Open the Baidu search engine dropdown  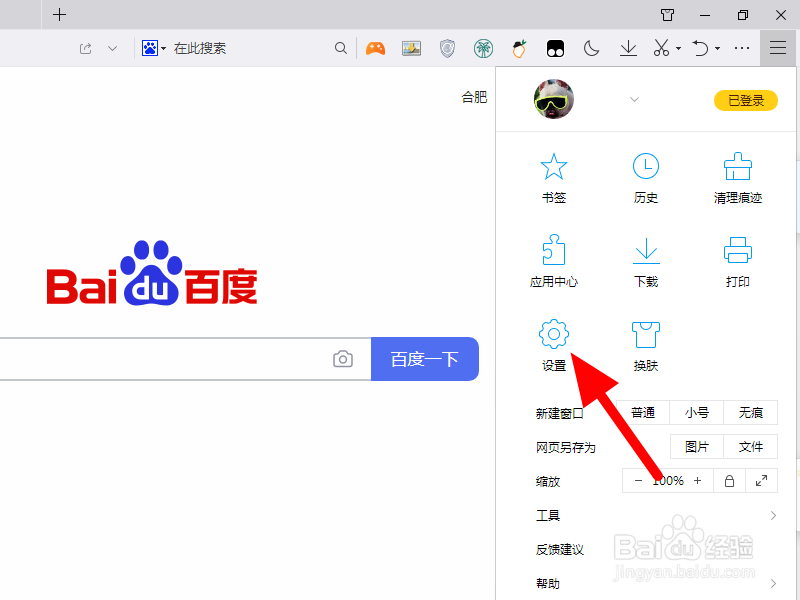click(154, 48)
